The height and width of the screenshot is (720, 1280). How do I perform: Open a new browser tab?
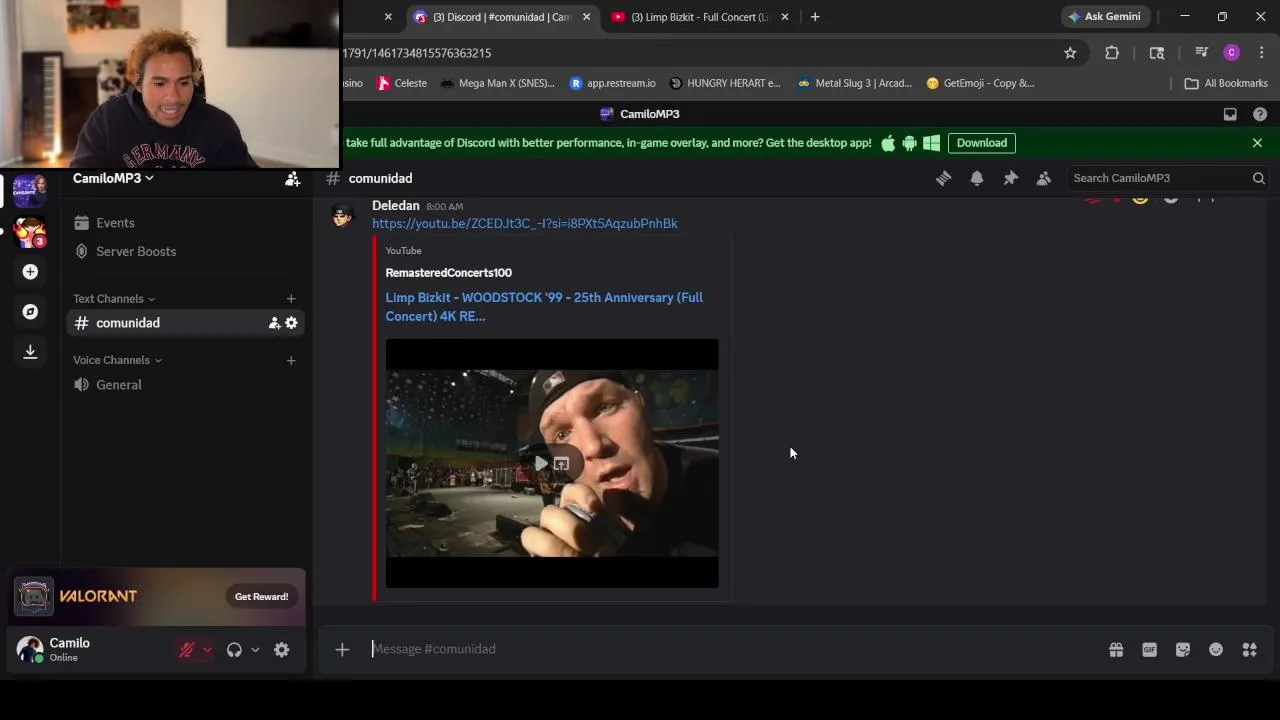[815, 17]
